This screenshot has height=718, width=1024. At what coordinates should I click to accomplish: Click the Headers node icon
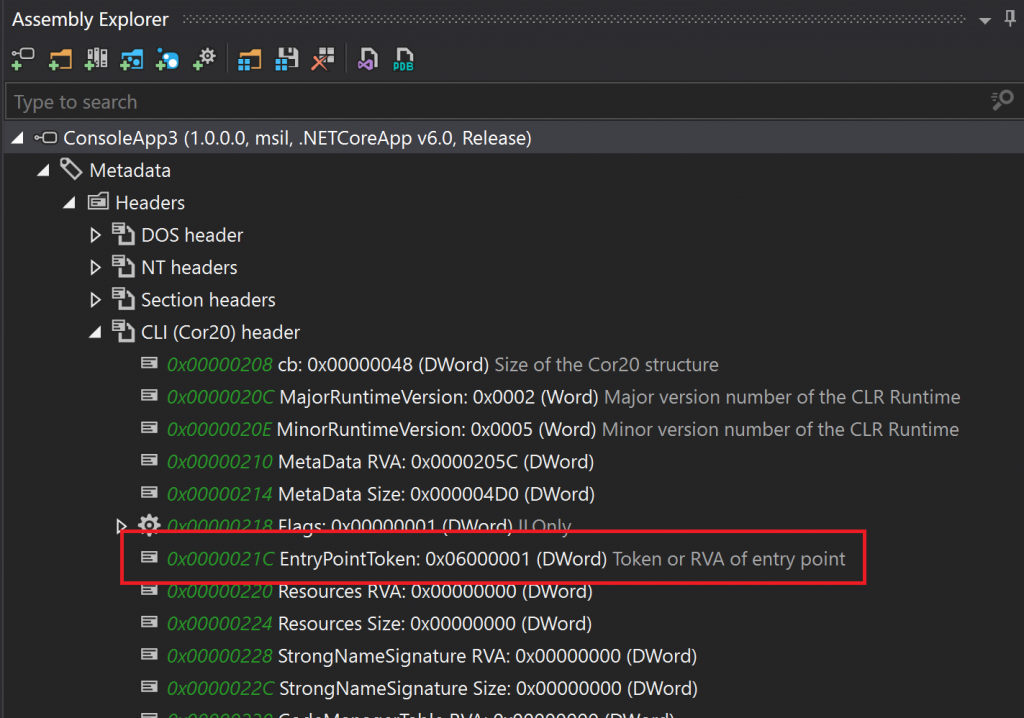click(98, 201)
